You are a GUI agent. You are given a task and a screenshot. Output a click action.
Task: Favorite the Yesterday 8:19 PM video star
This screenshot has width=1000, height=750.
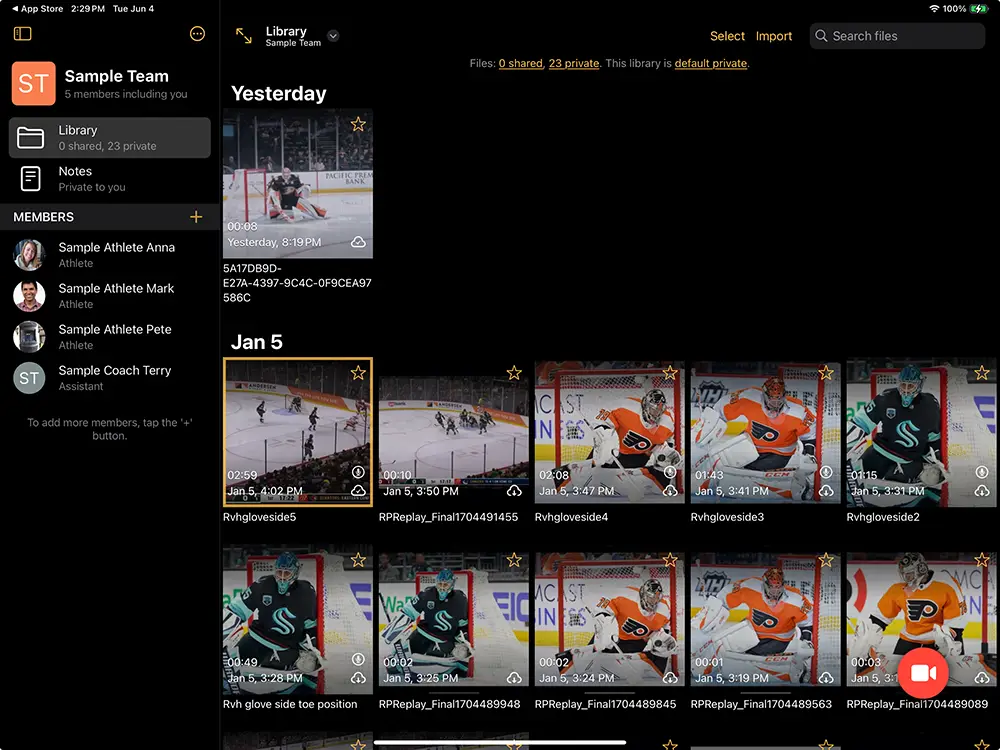[x=358, y=124]
